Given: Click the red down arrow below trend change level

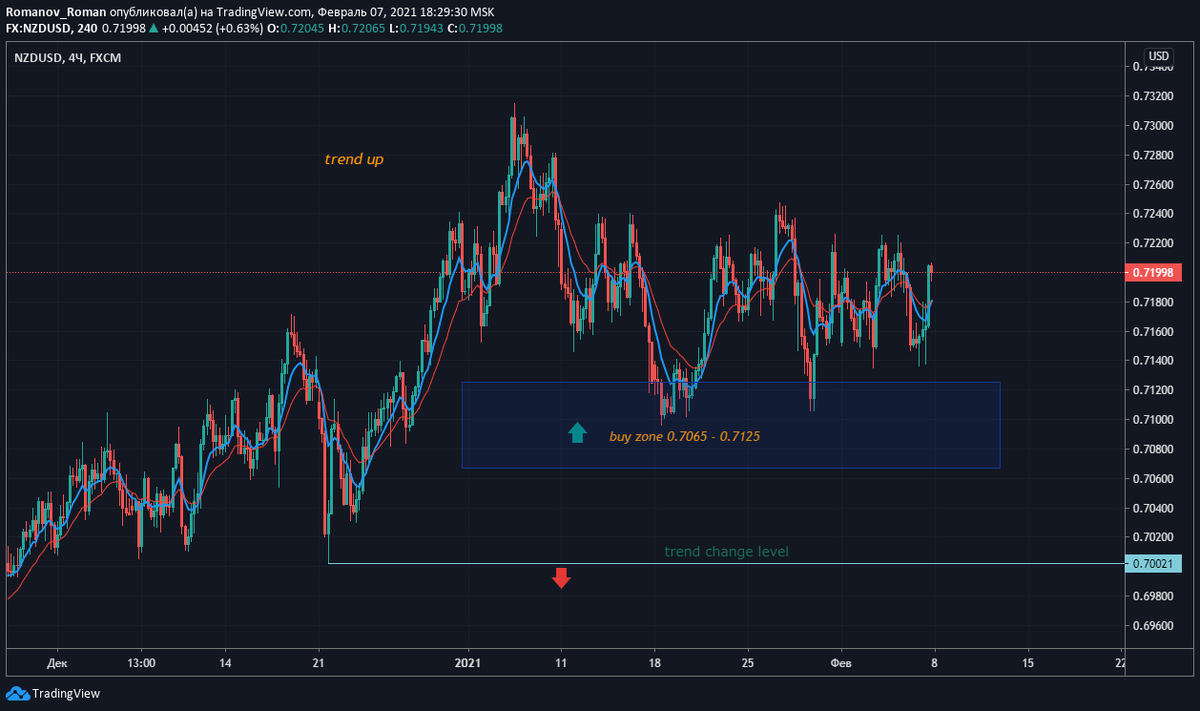Looking at the screenshot, I should [560, 578].
